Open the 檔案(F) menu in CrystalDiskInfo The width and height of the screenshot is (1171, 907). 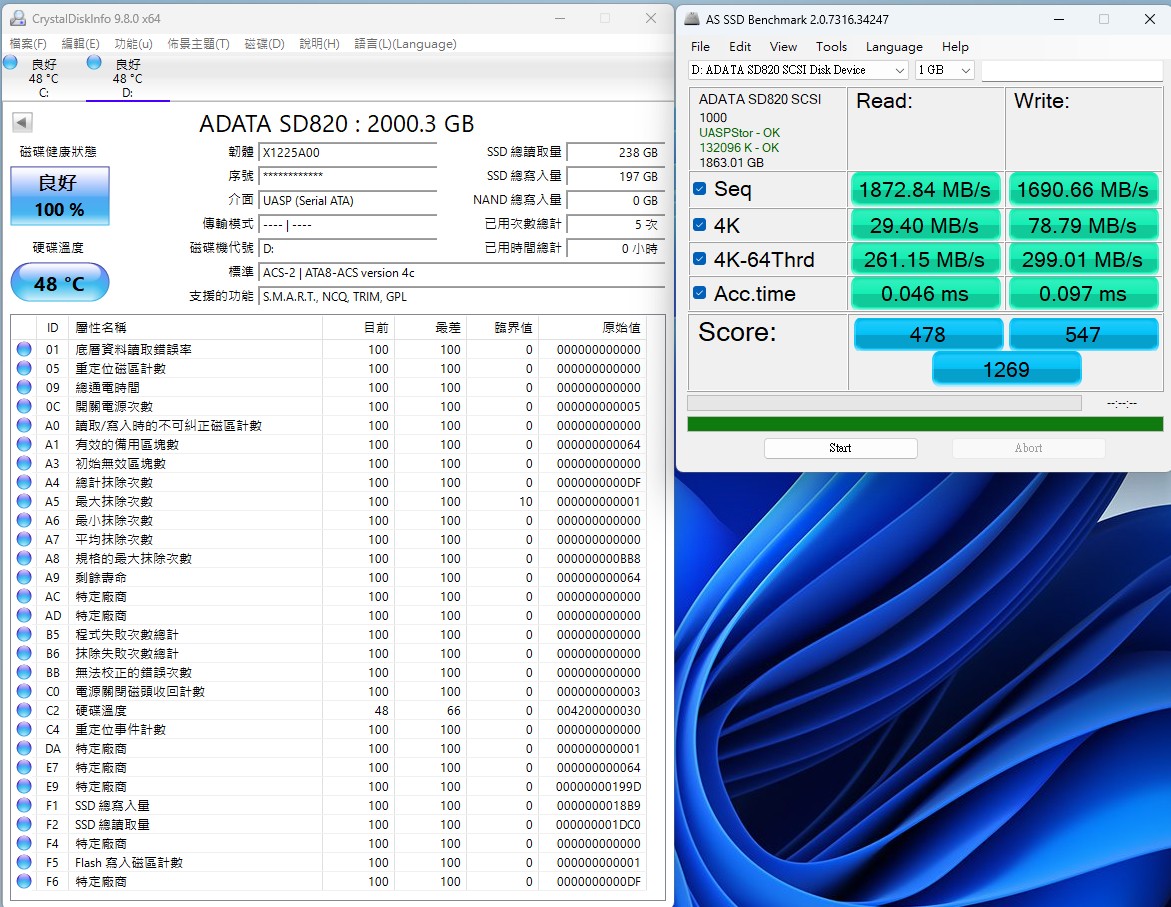[x=28, y=44]
